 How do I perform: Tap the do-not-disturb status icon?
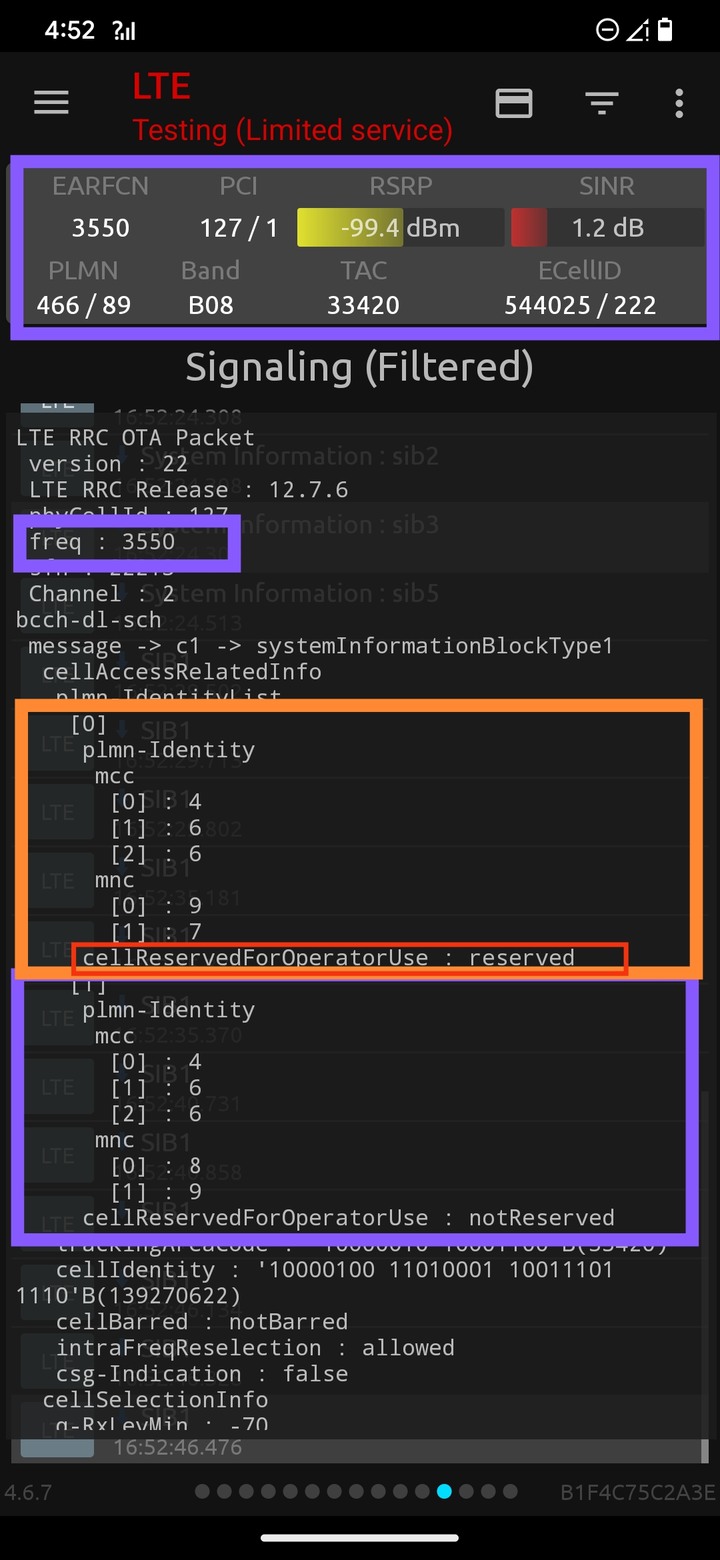tap(607, 30)
